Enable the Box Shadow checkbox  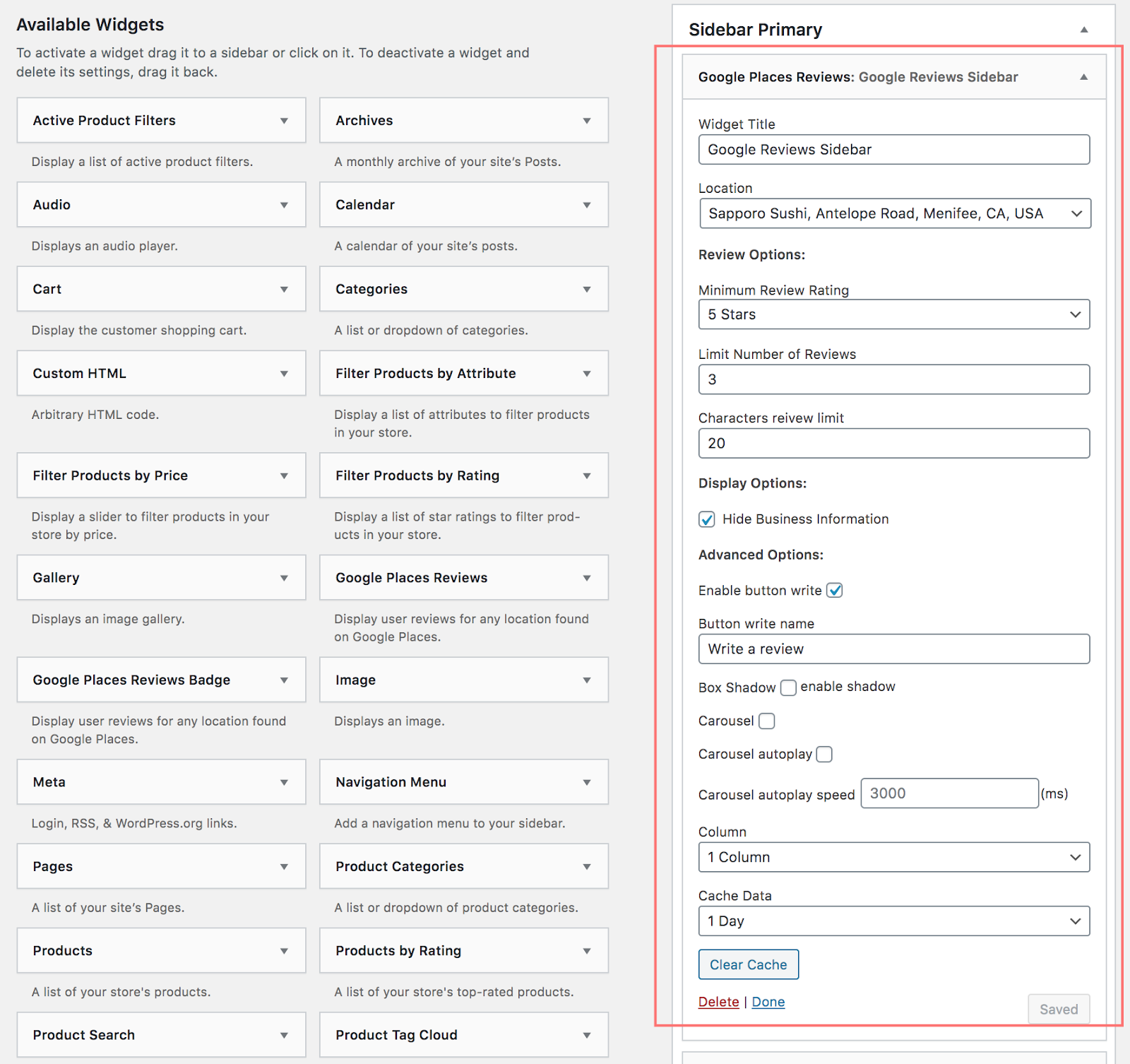click(x=788, y=687)
